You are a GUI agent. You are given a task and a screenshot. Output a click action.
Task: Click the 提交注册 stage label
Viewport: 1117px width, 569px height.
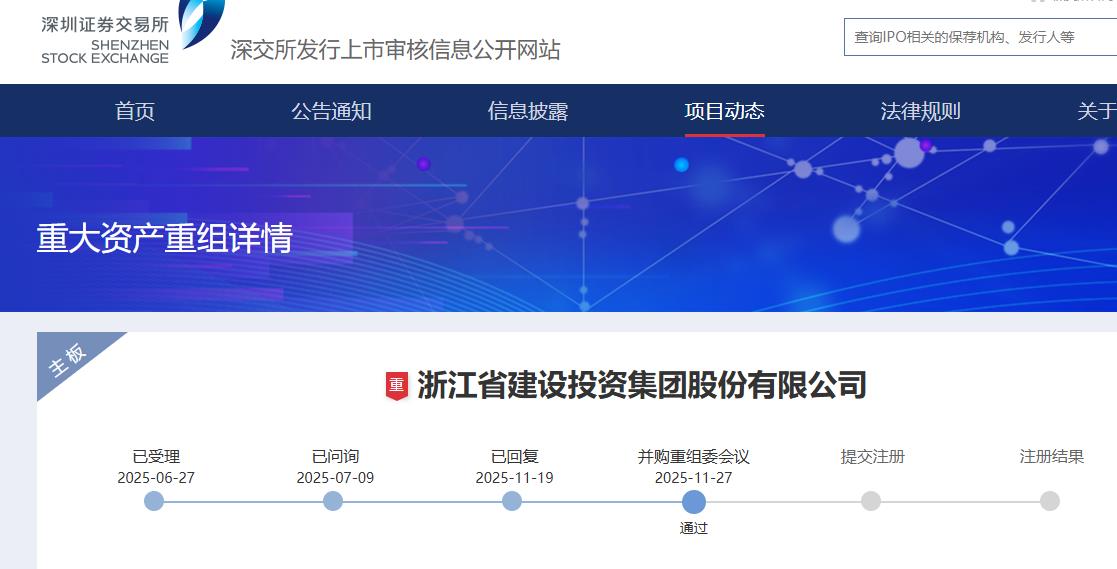click(873, 456)
